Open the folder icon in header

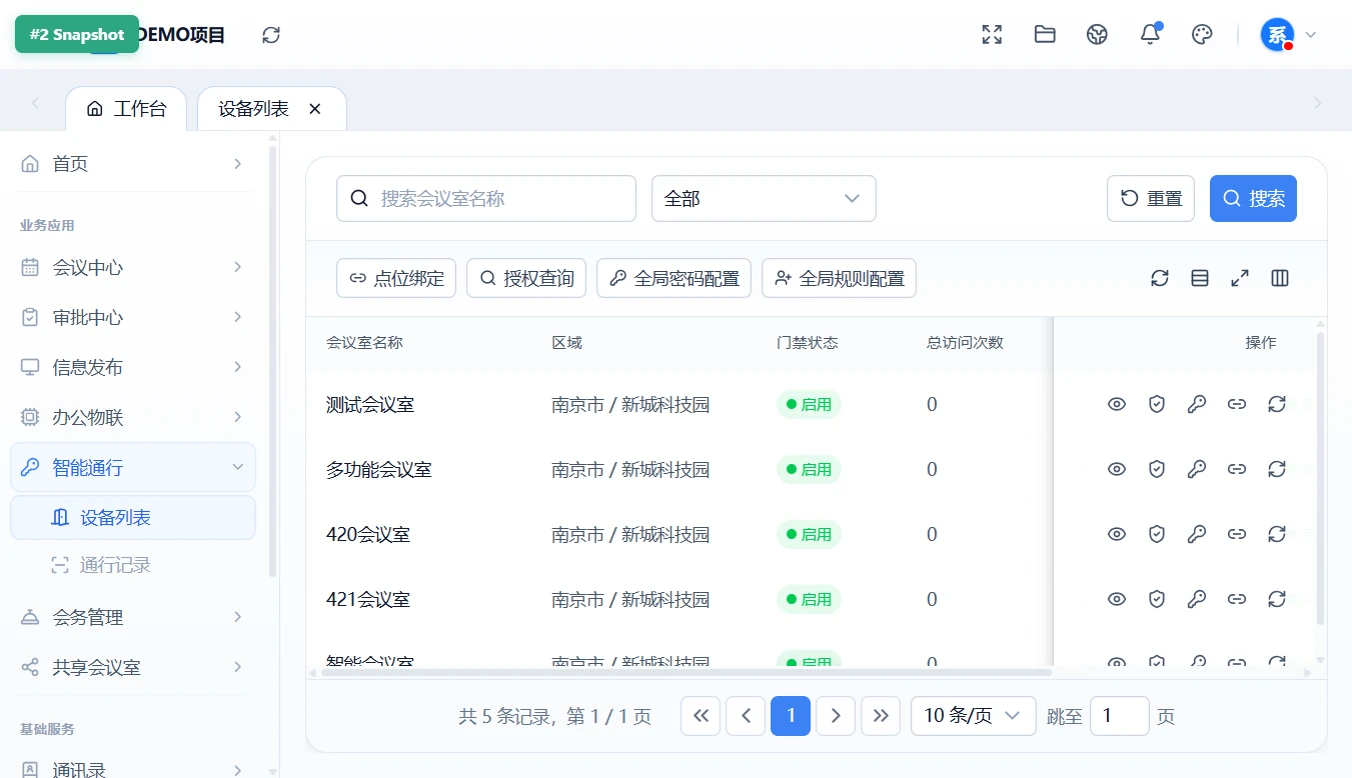1045,35
